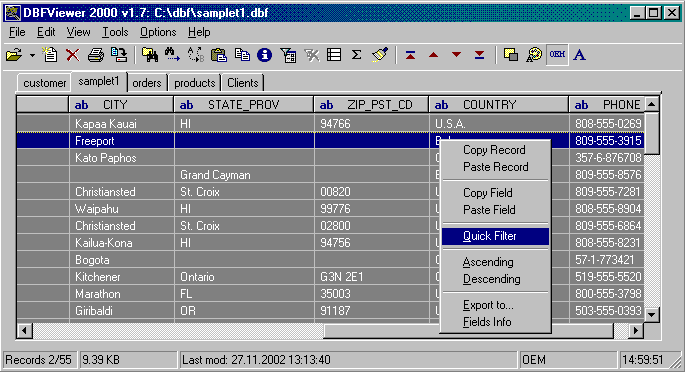Click the horizontal scrollbar right arrow

(x=636, y=331)
